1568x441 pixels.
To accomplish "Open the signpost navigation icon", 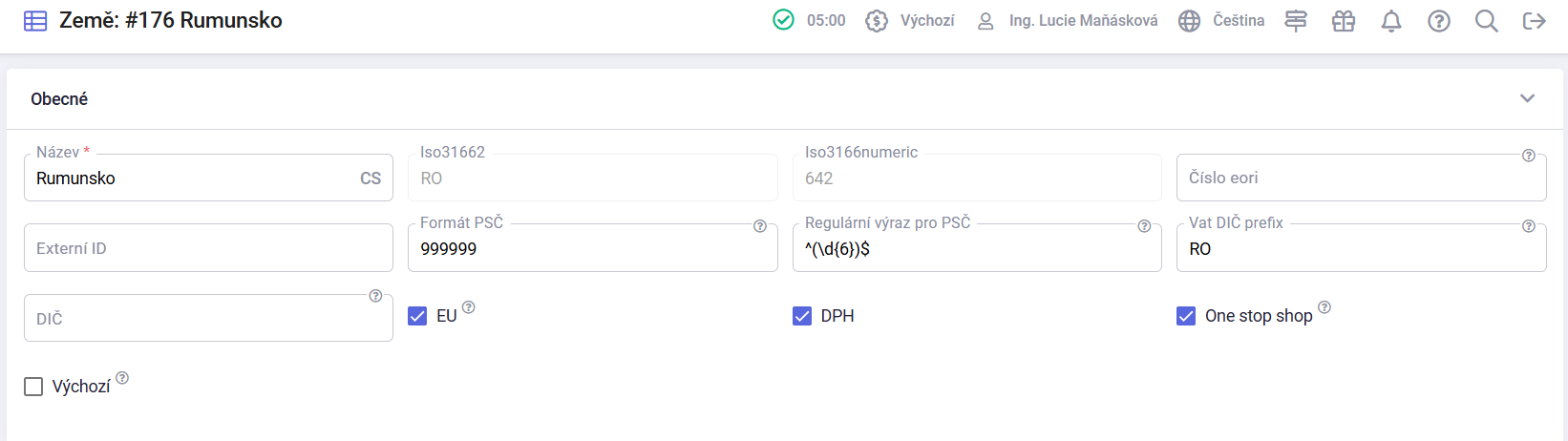I will (1295, 21).
